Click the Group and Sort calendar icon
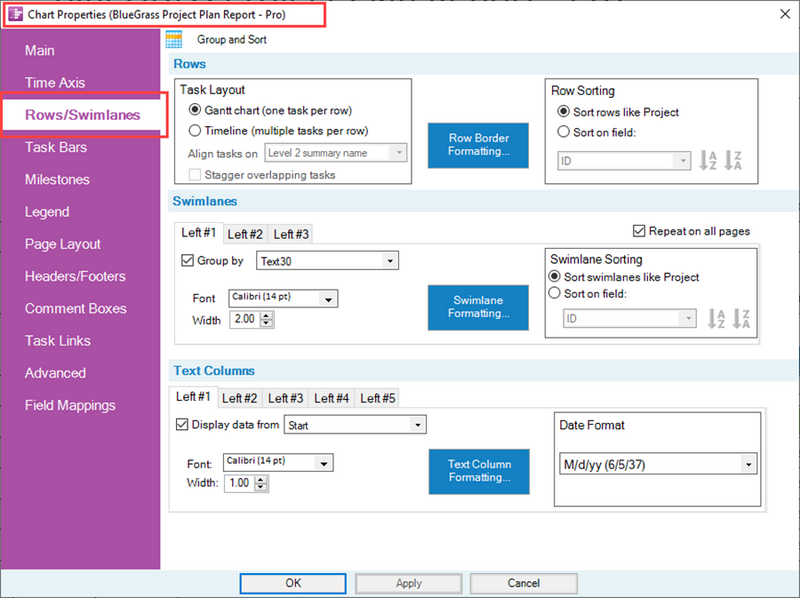This screenshot has width=800, height=598. tap(174, 39)
